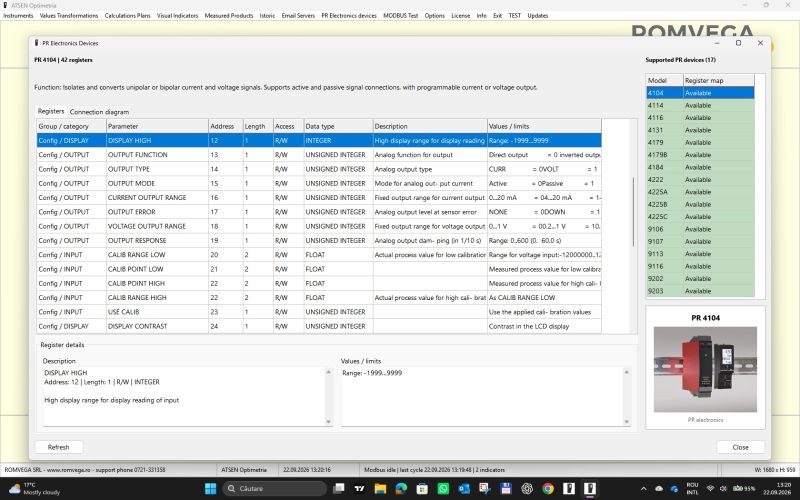Click the Register map column header

(718, 80)
